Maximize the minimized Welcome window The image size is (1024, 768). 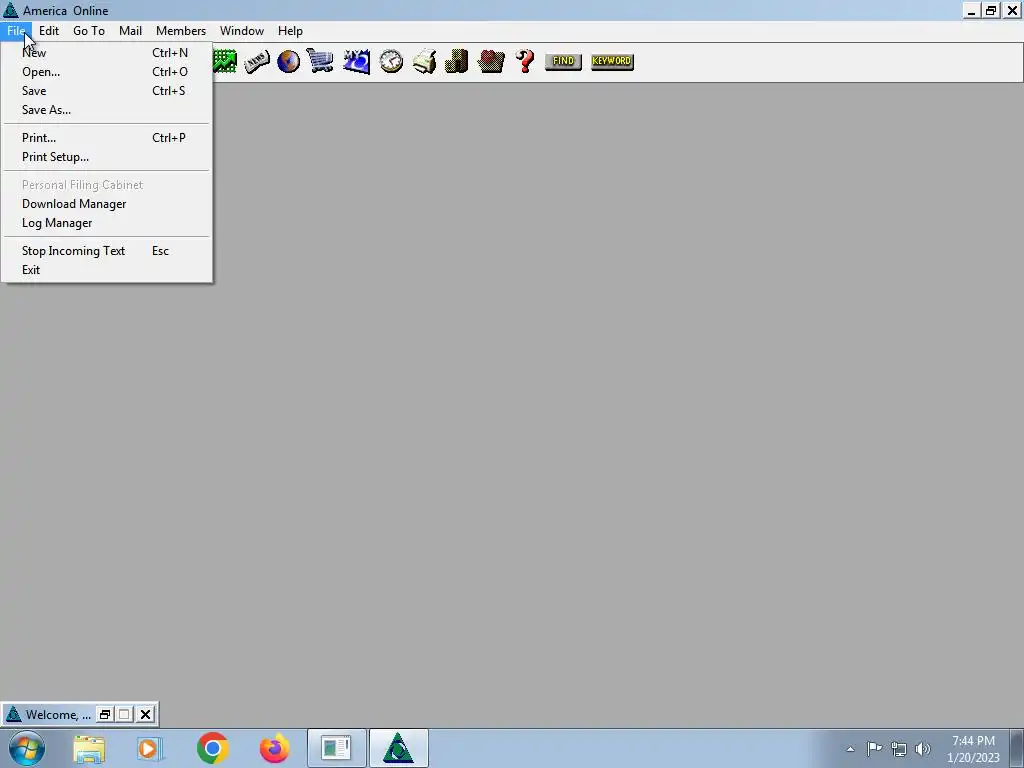click(x=124, y=714)
